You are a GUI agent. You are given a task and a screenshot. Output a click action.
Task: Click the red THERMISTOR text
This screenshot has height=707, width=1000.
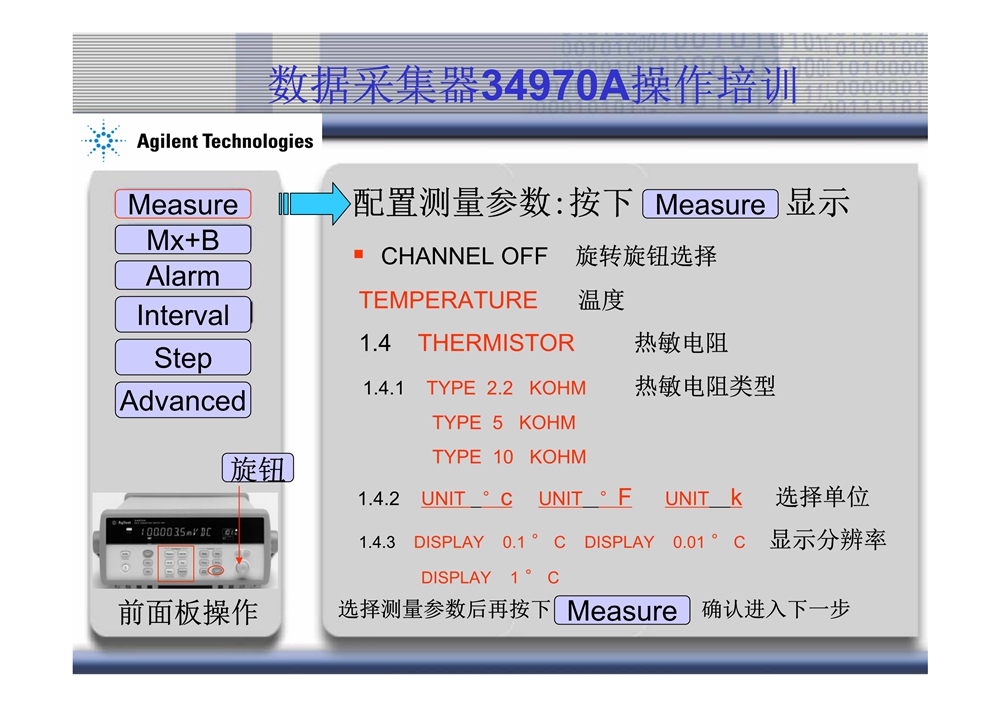tap(496, 343)
